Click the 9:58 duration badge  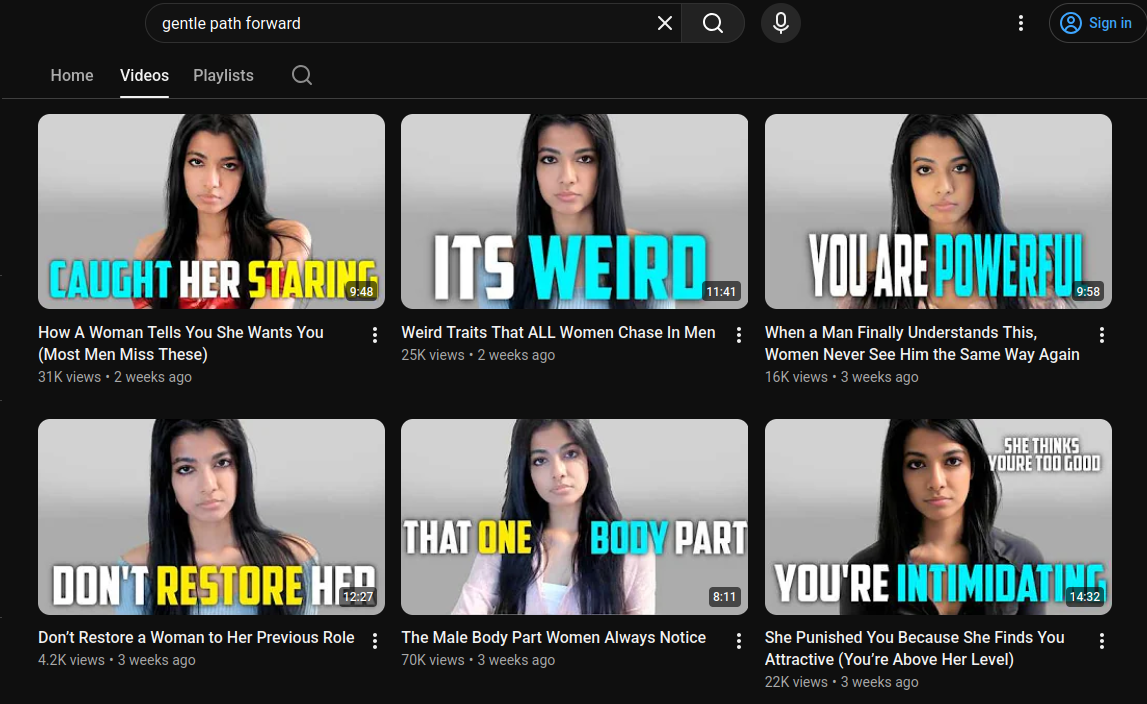(1088, 291)
